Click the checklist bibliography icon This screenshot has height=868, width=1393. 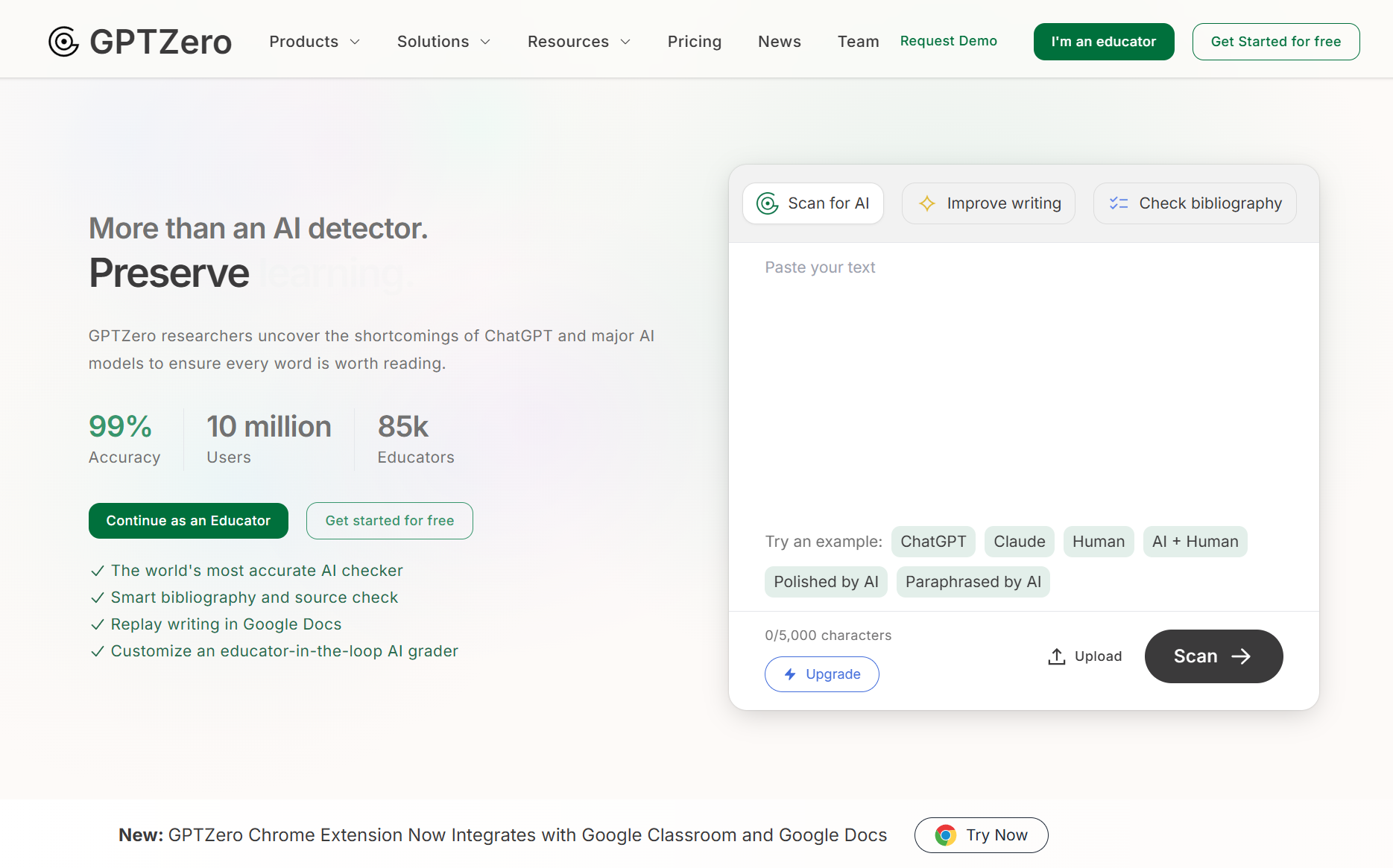[x=1119, y=203]
